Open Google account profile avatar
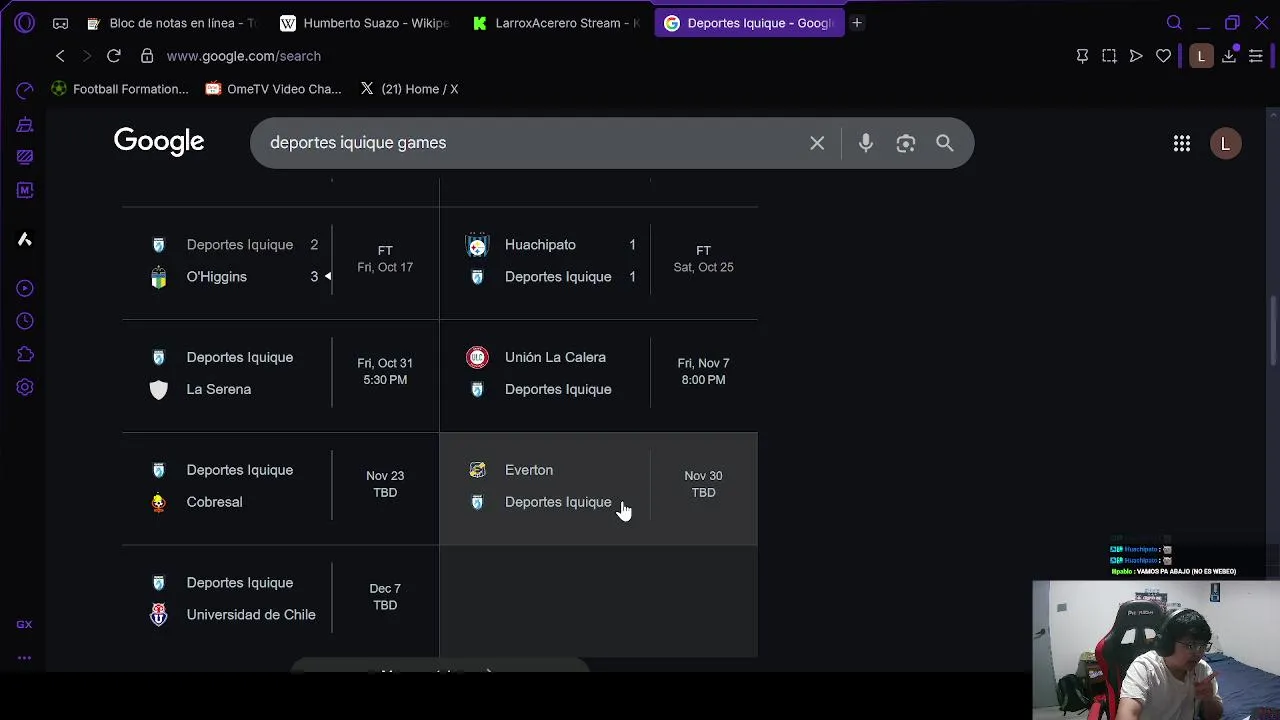This screenshot has width=1280, height=720. click(1226, 144)
